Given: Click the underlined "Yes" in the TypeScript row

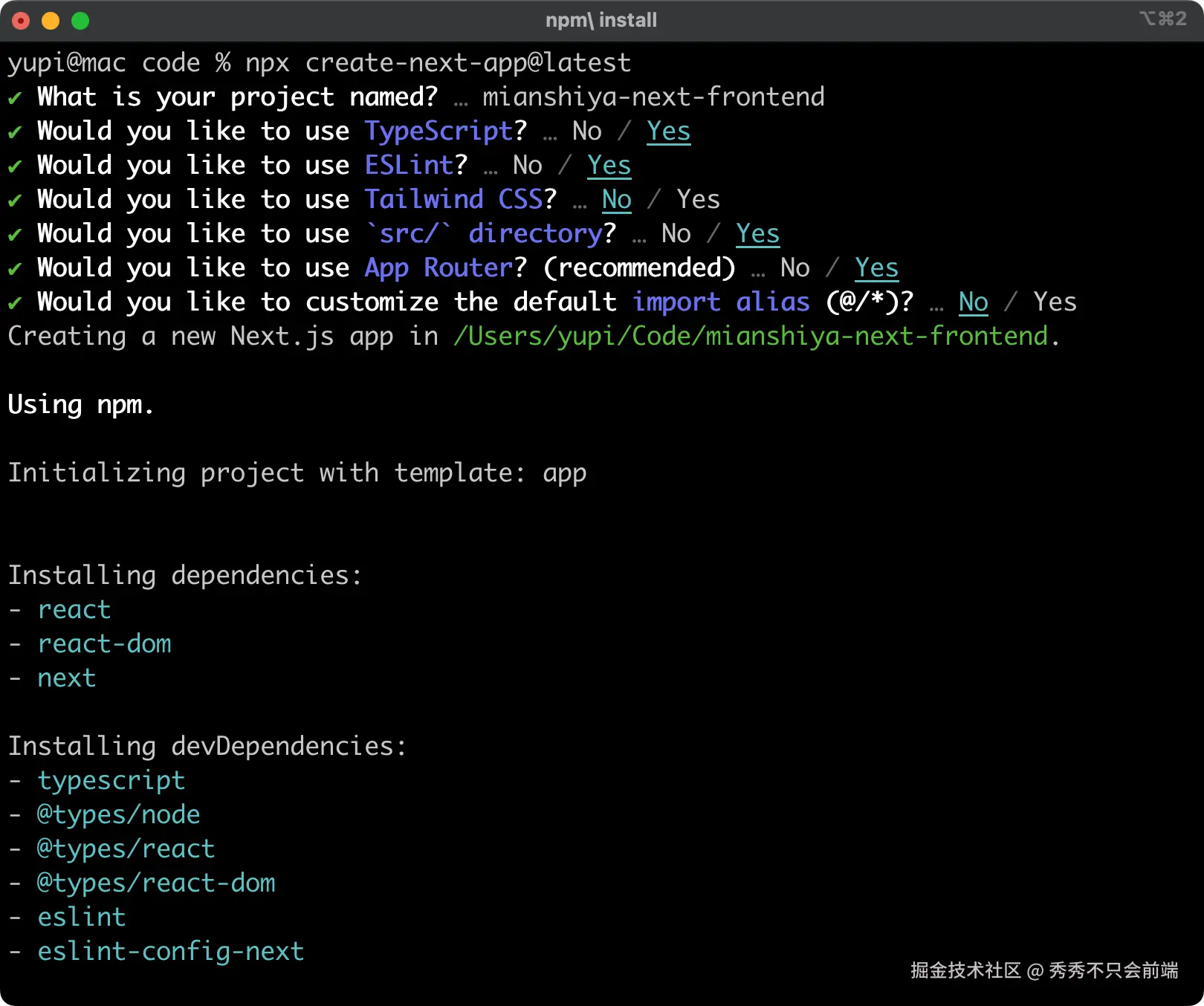Looking at the screenshot, I should click(669, 132).
